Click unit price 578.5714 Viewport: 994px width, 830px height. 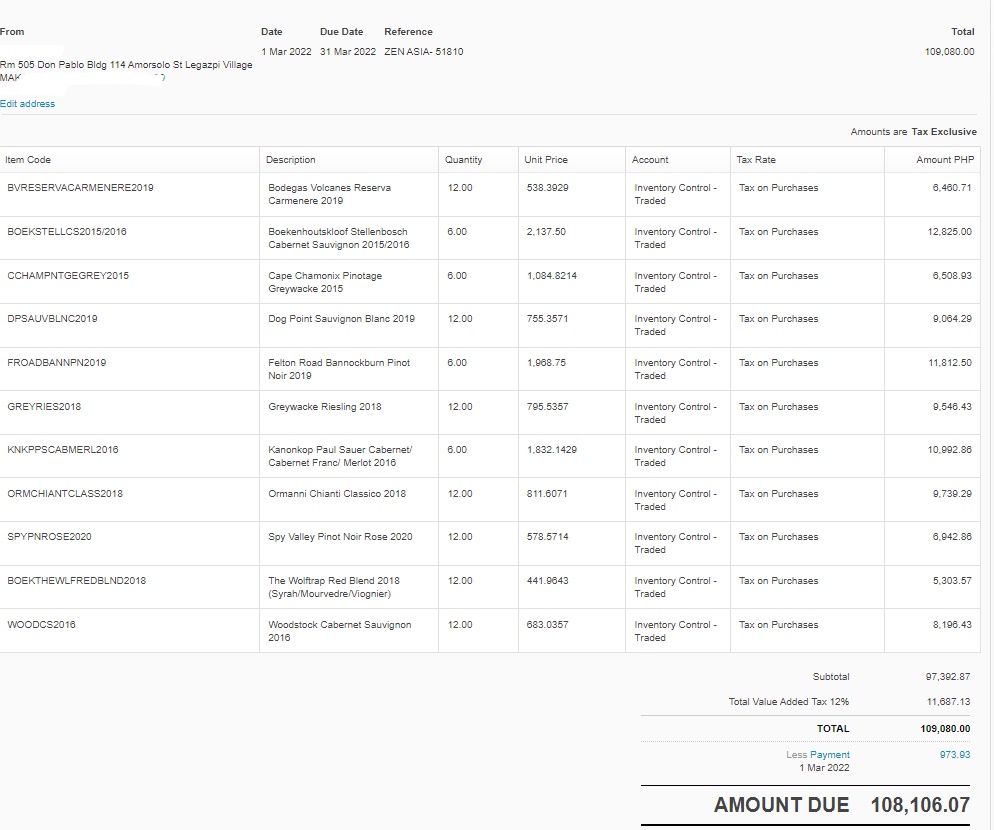547,536
